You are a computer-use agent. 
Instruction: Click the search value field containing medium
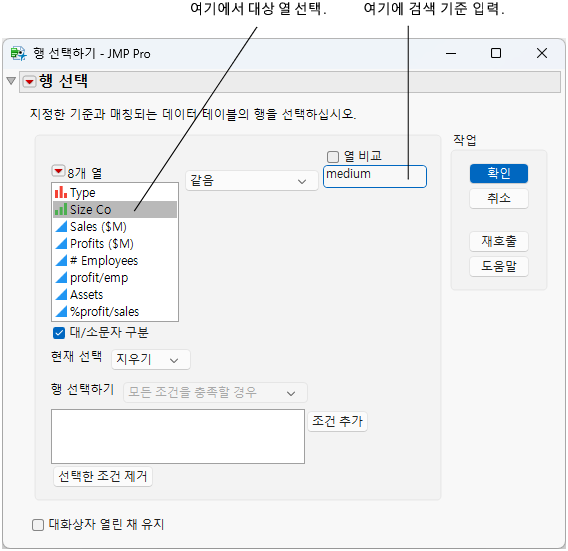pyautogui.click(x=375, y=176)
